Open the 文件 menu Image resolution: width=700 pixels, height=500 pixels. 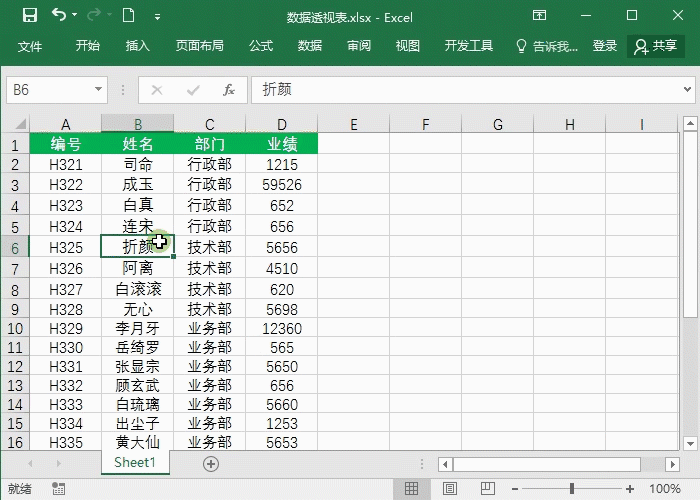30,46
